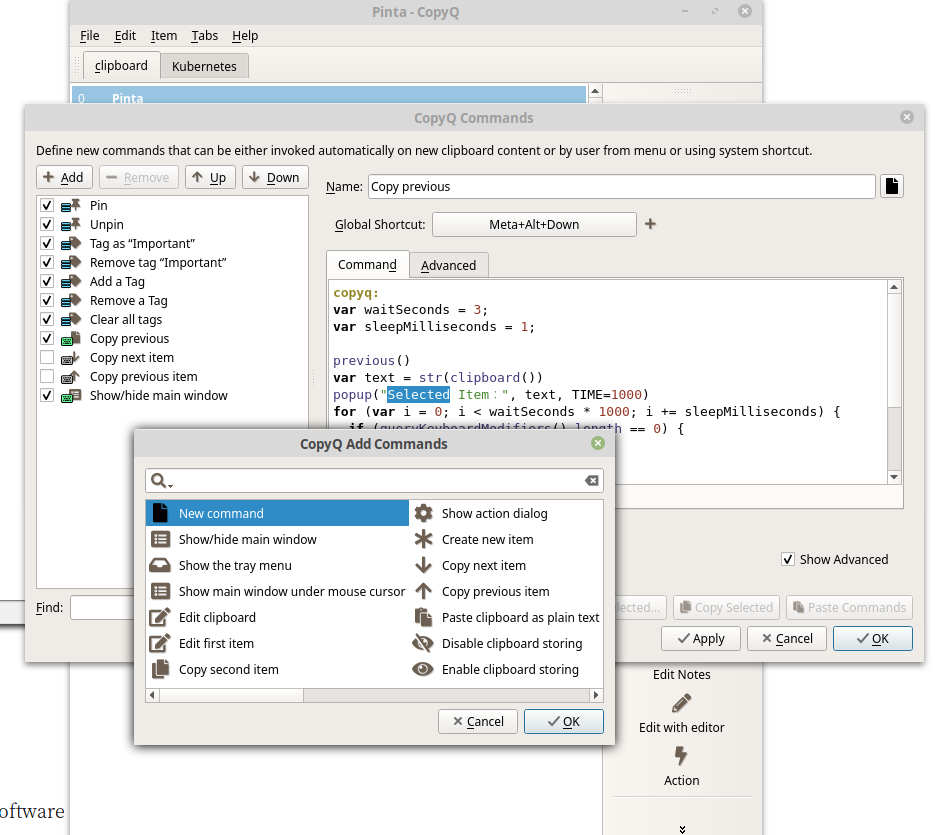
Task: Pick Enable clipboard storing command
Action: [506, 669]
